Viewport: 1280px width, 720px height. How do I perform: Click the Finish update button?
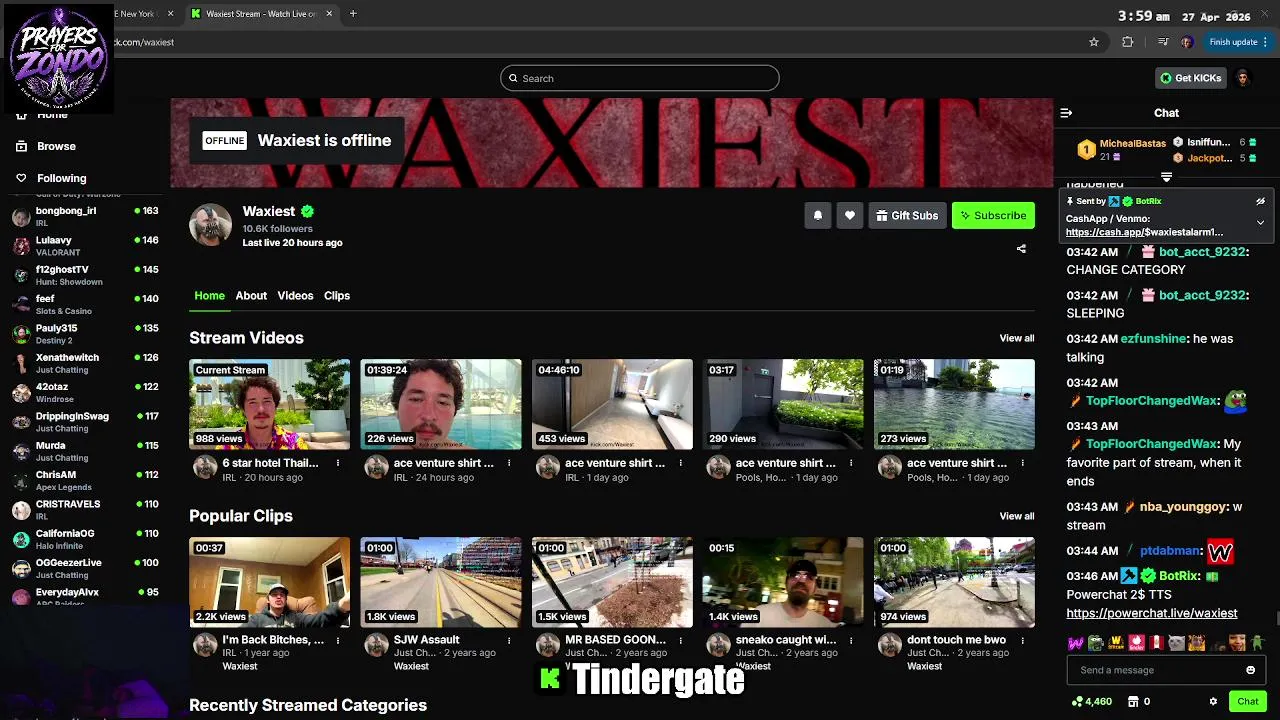[x=1238, y=42]
